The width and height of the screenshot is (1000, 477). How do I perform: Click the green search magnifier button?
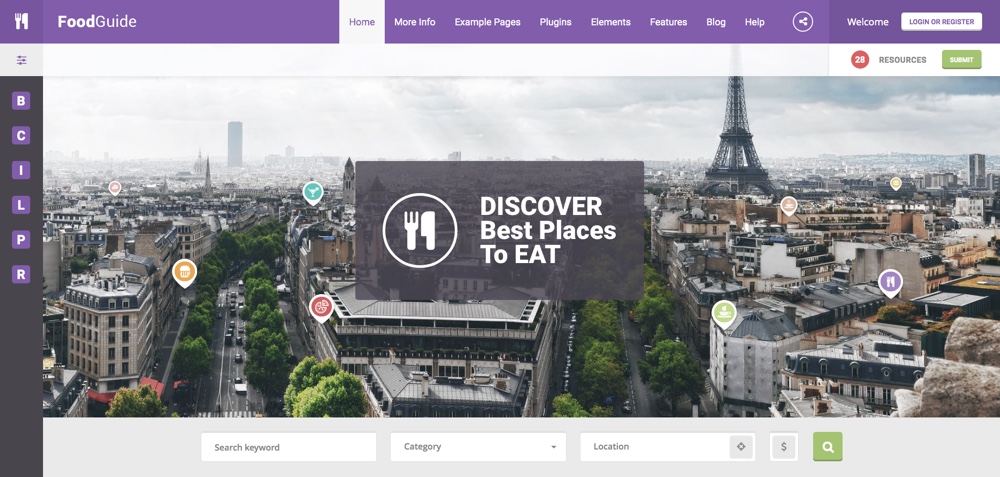[827, 446]
